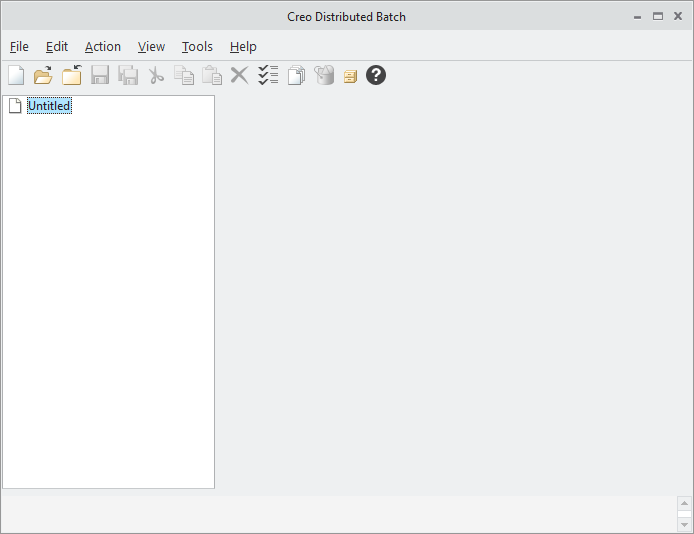
Task: Open the Edit menu
Action: 57,46
